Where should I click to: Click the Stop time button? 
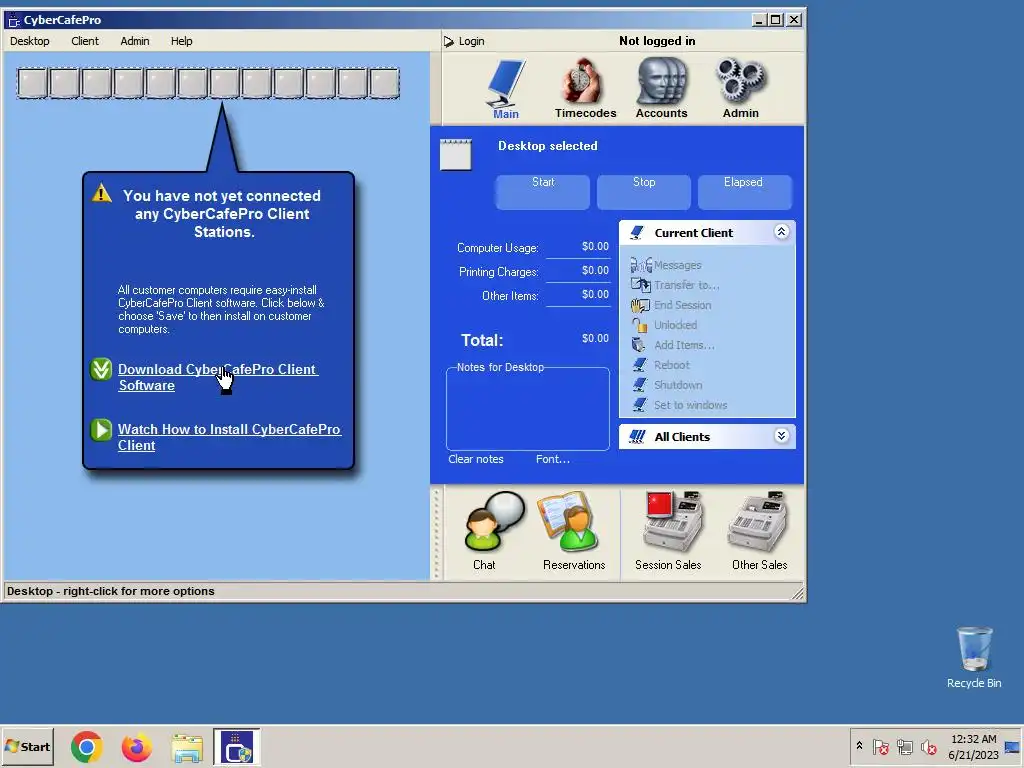[x=644, y=192]
